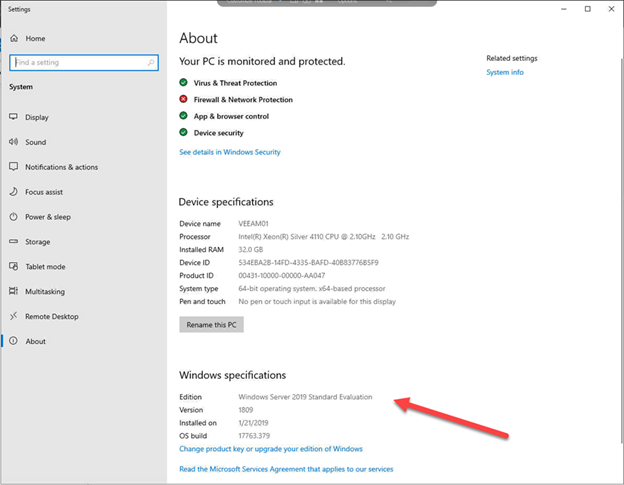Click the Power & sleep icon
Viewport: 624px width, 485px height.
[x=14, y=216]
